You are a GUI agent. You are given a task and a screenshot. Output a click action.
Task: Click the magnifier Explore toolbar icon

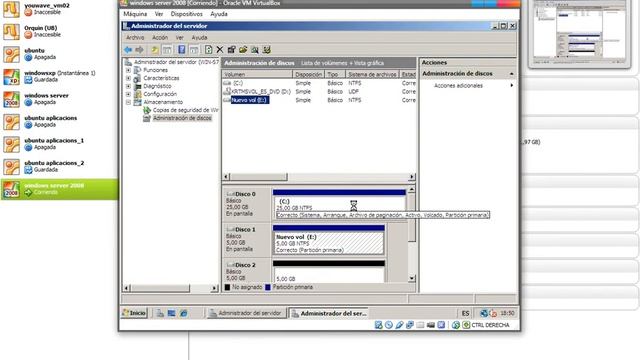tap(255, 50)
